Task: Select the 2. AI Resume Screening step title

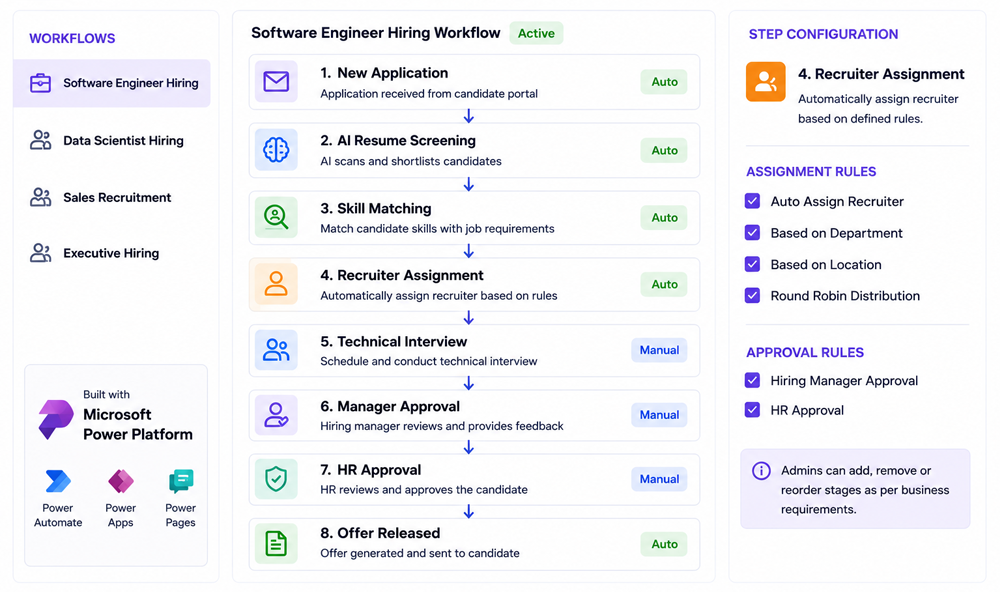Action: (x=398, y=140)
